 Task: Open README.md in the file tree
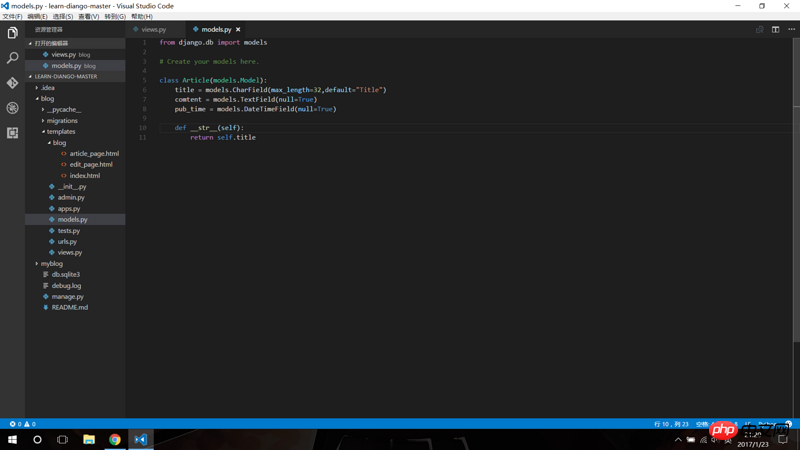75,308
